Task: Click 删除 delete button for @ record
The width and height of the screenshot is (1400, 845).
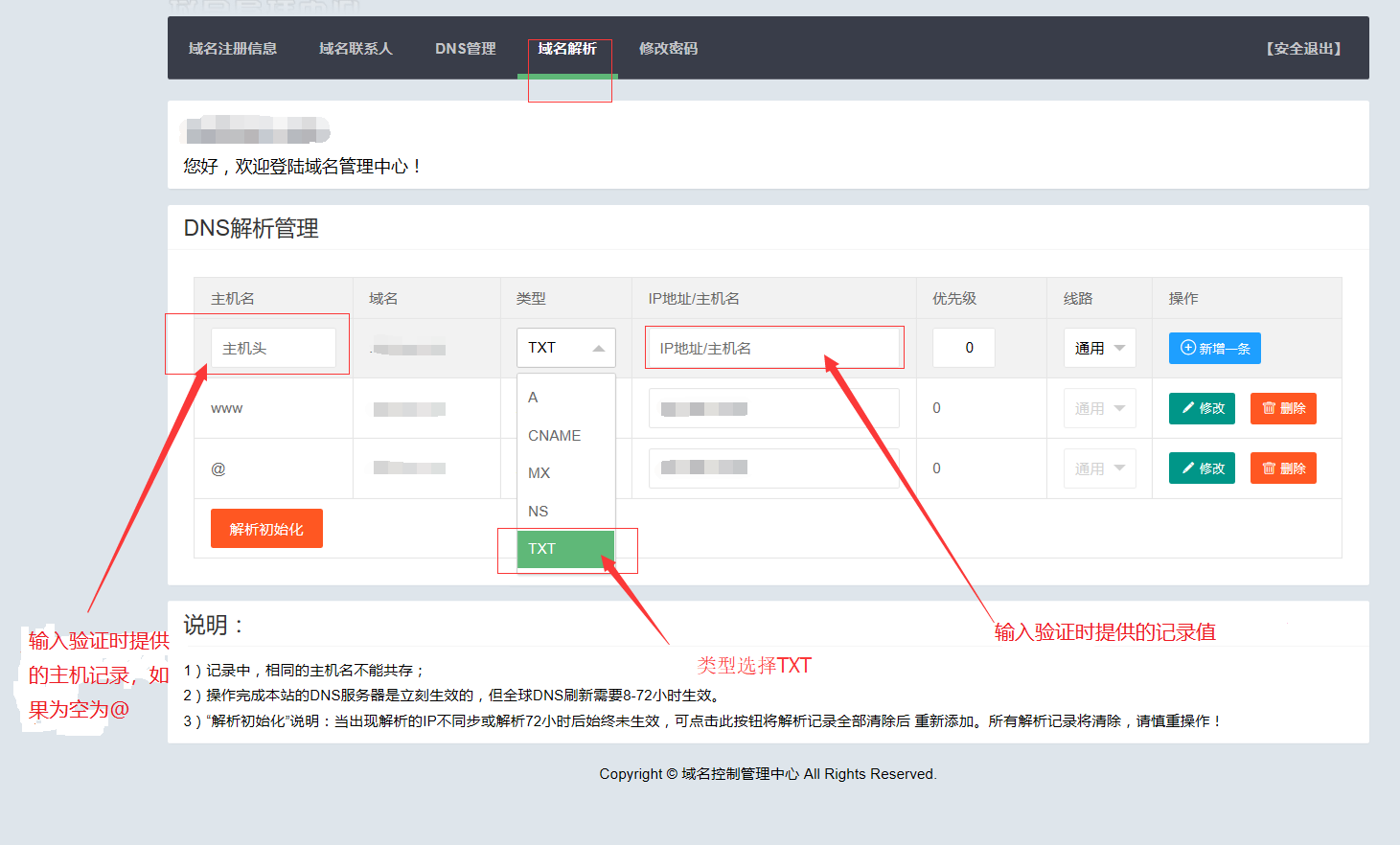Action: coord(1283,468)
